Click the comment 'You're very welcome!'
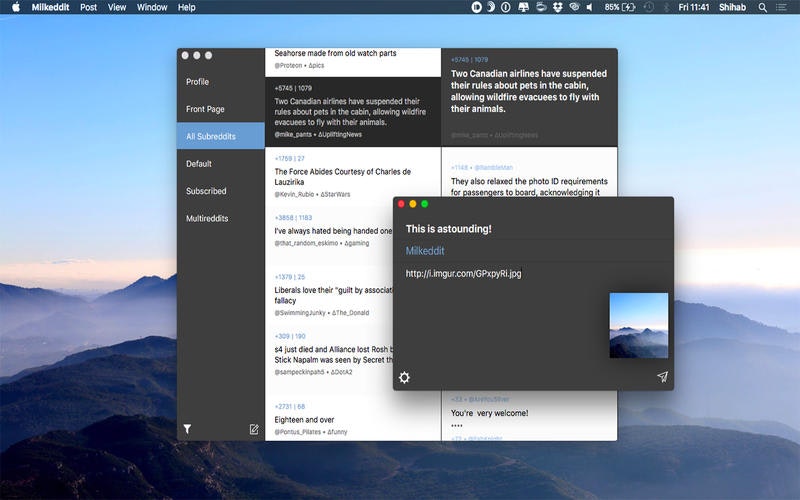The height and width of the screenshot is (500, 800). tap(489, 413)
